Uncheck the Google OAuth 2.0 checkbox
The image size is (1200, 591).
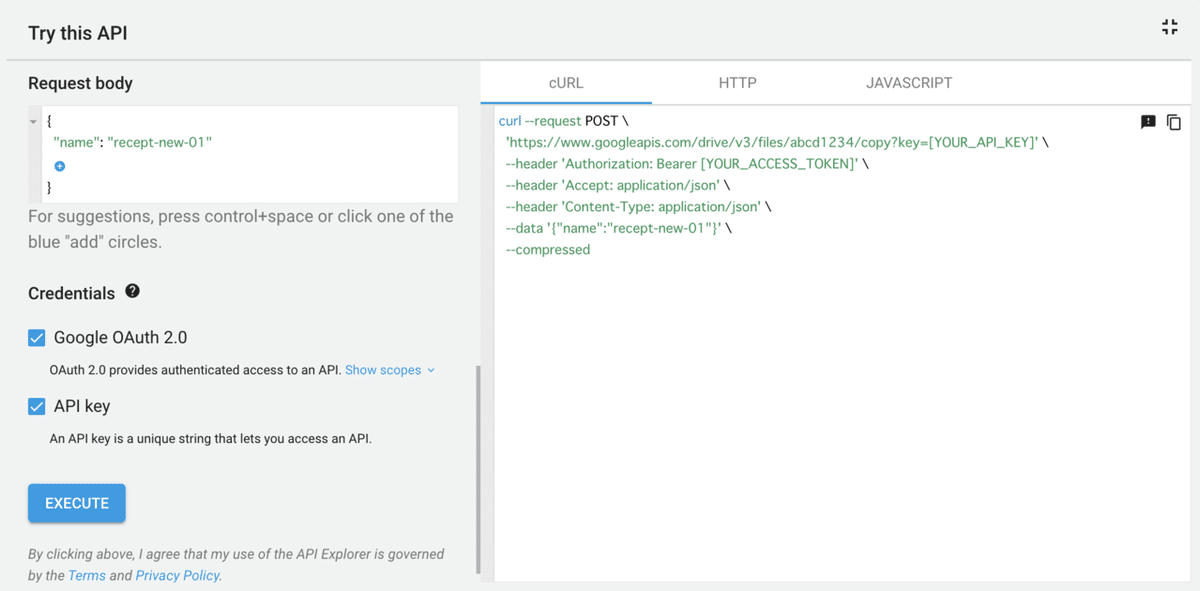37,338
